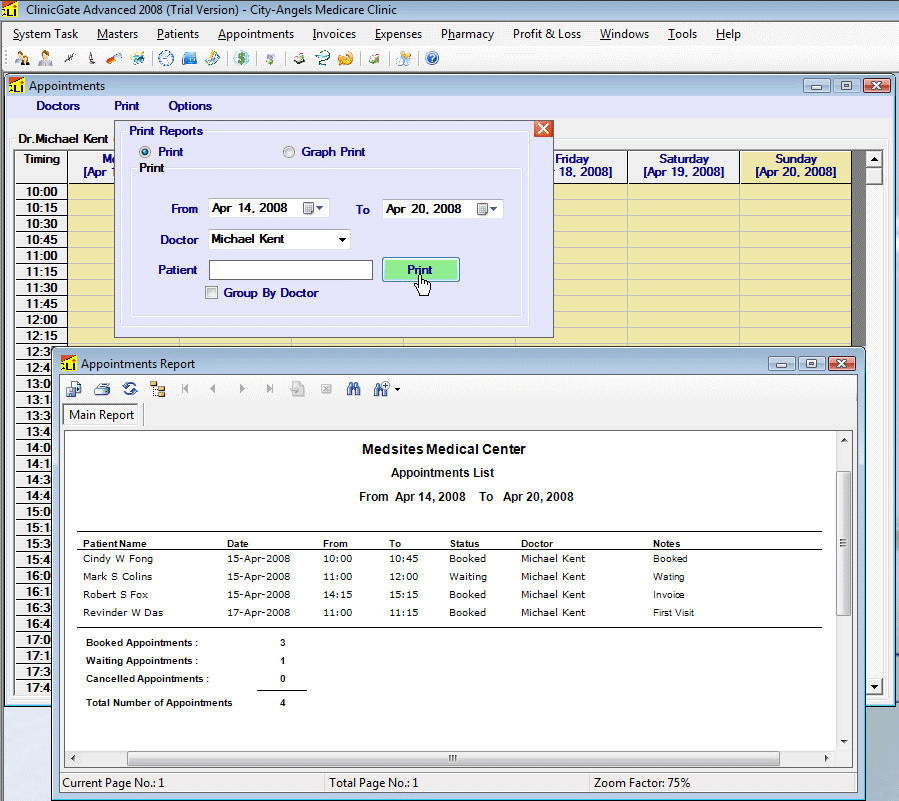Click the Patient input field

(x=291, y=270)
